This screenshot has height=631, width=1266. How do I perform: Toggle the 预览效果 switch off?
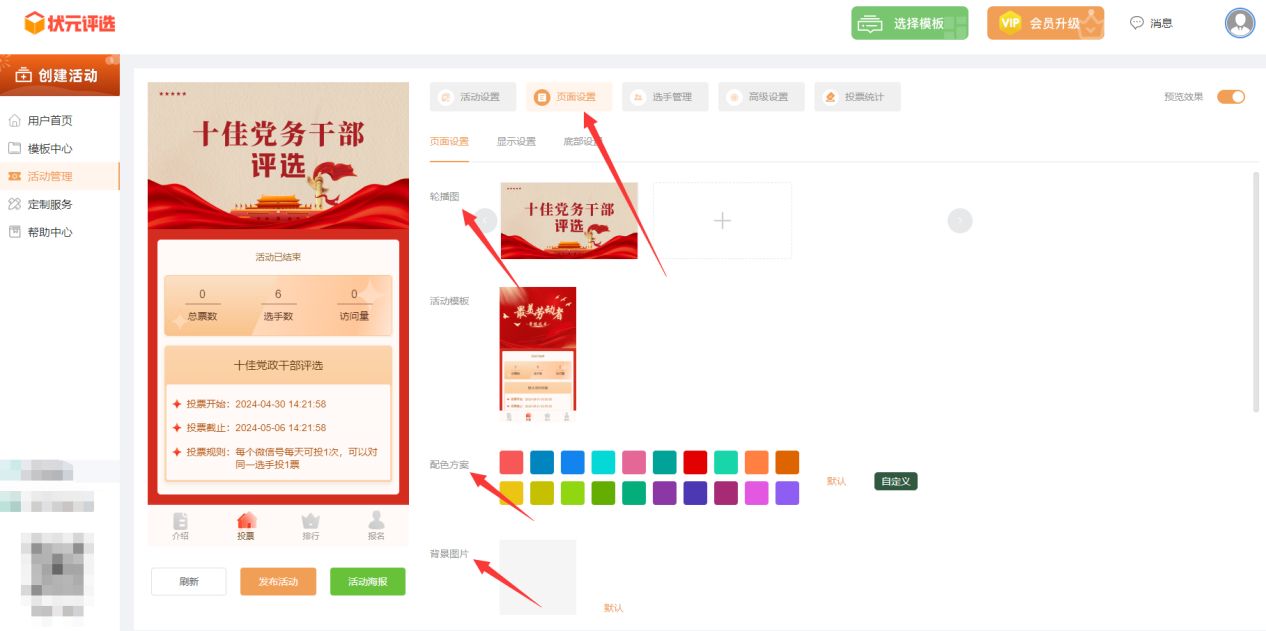point(1230,96)
